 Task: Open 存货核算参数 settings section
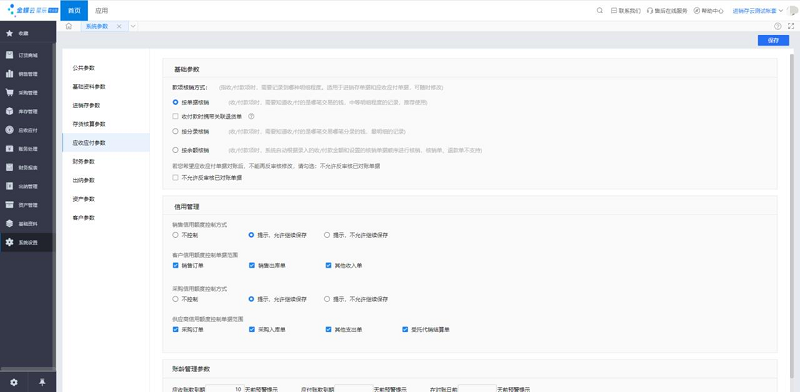coord(106,124)
